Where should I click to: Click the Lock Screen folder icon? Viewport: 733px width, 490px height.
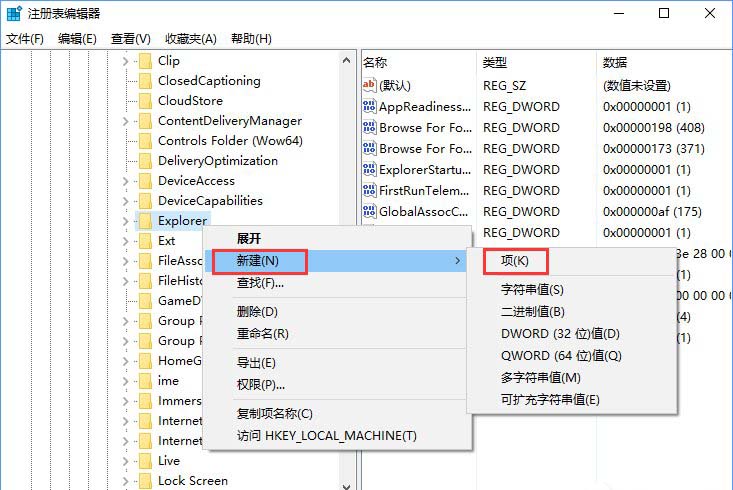tap(146, 481)
